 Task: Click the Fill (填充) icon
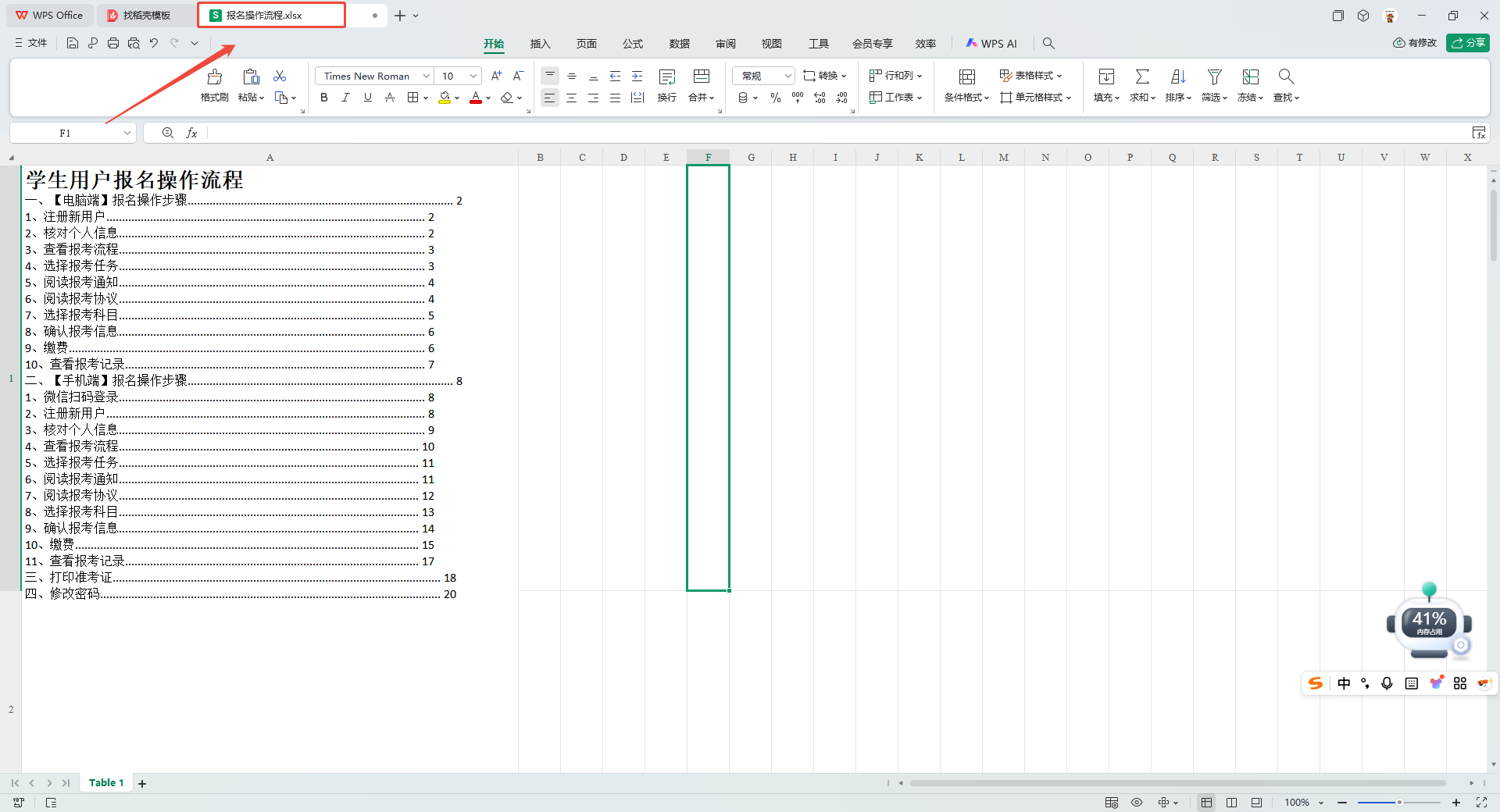tap(1106, 77)
